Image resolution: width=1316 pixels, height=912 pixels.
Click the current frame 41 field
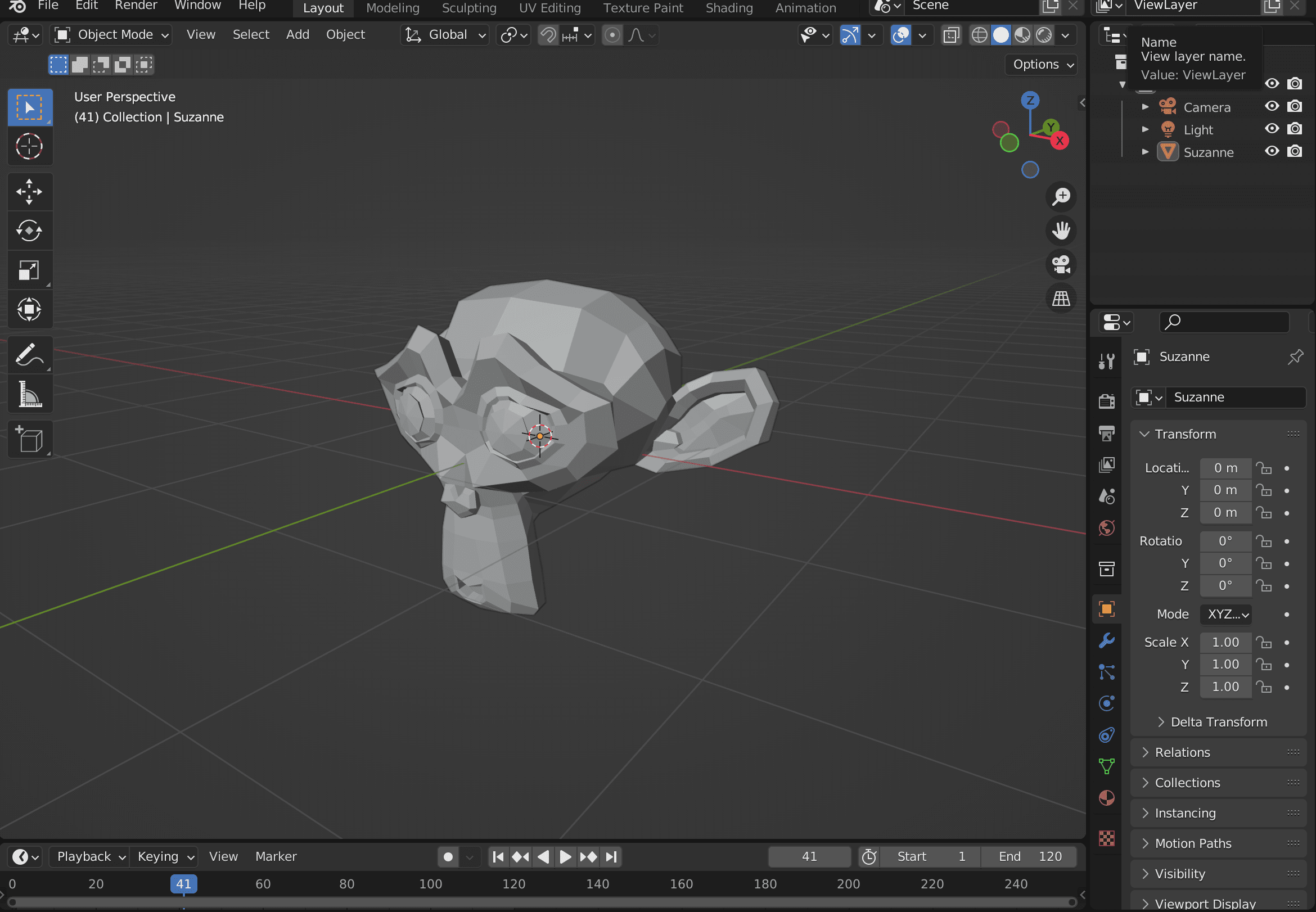[x=810, y=856]
